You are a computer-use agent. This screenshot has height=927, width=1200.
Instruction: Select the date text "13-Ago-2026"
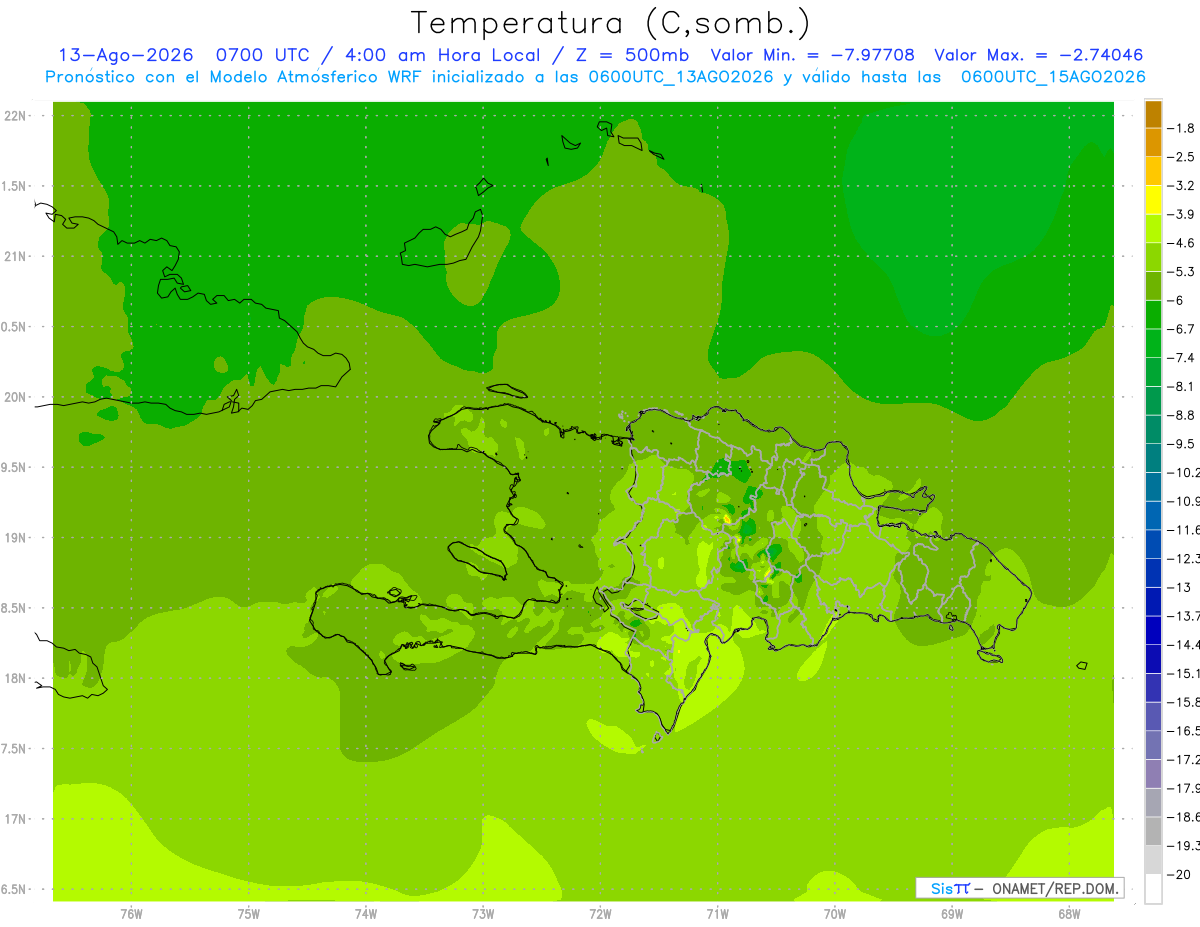click(126, 55)
